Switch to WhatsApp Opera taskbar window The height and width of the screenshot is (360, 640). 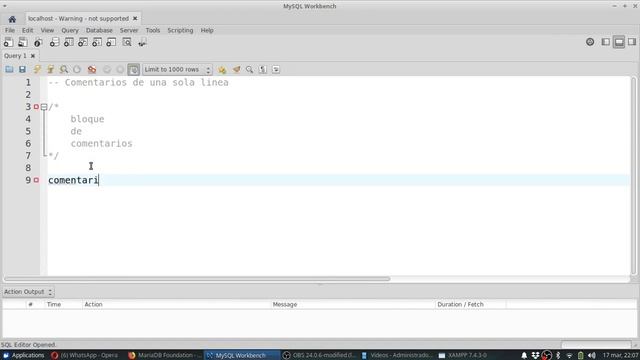pyautogui.click(x=85, y=355)
